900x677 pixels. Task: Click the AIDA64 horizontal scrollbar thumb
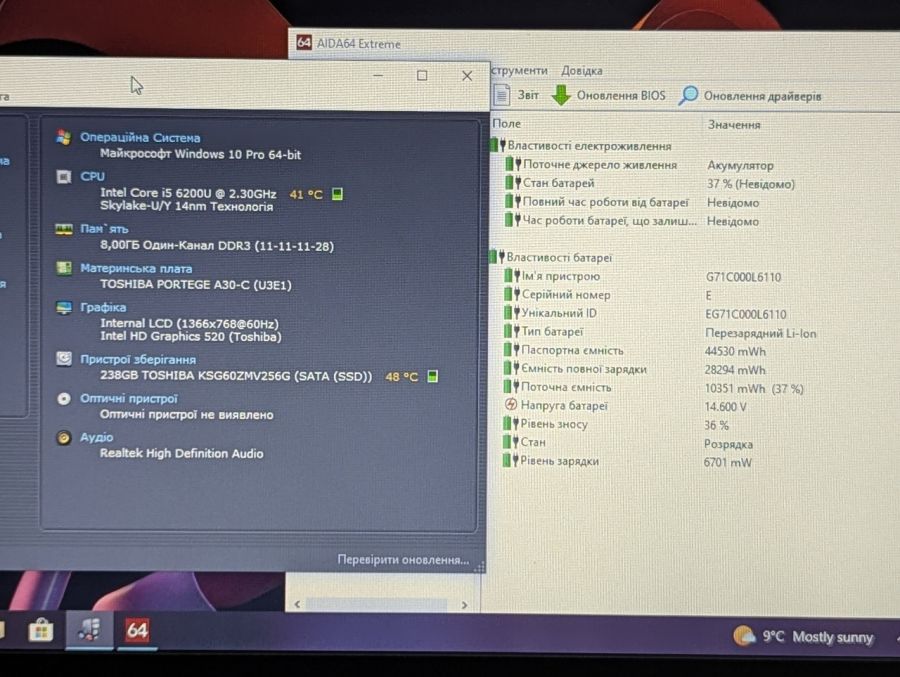point(377,604)
